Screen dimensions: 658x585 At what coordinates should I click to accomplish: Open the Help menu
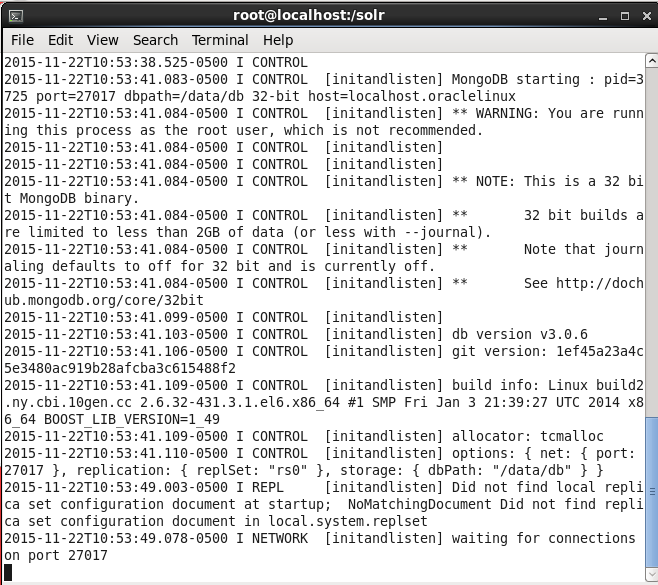coord(278,40)
